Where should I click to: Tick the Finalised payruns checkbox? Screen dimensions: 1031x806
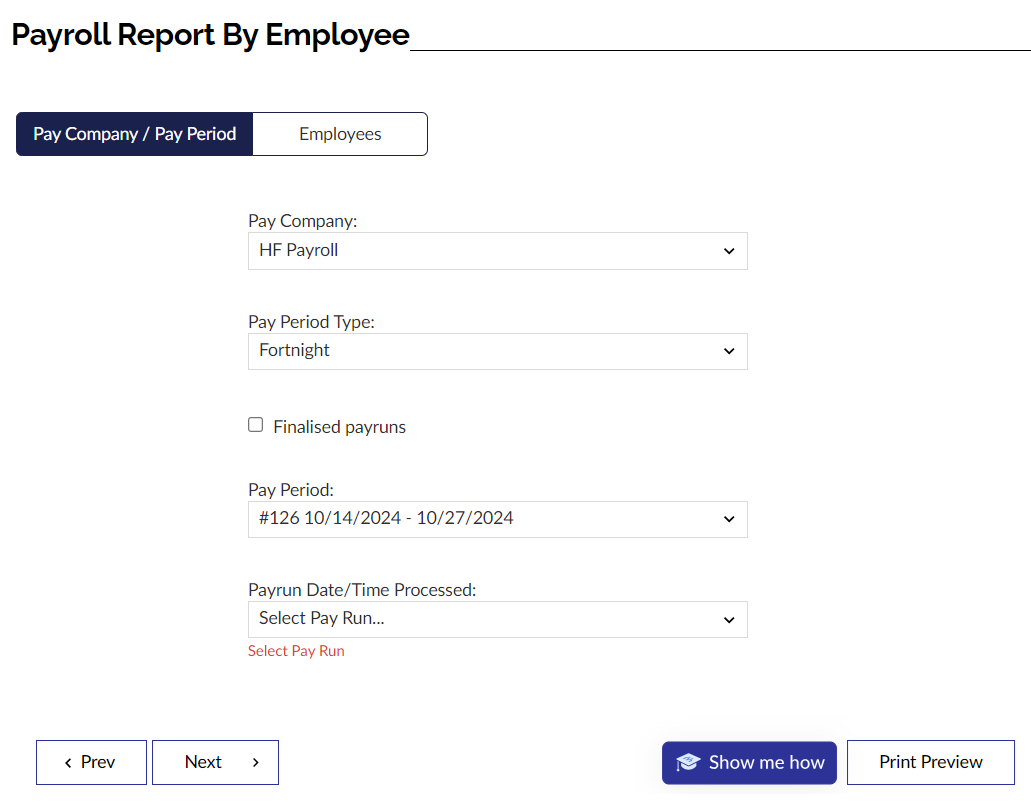coord(256,425)
